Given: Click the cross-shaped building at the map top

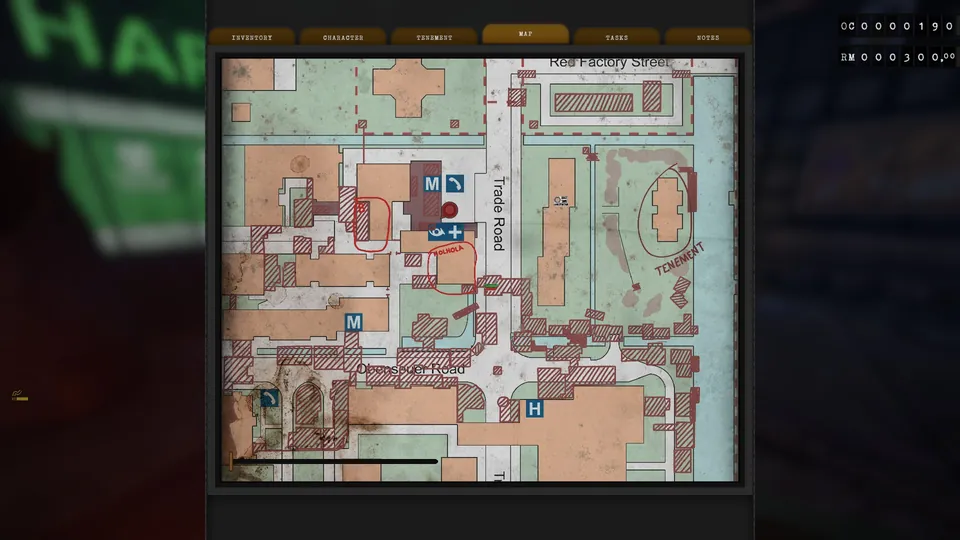Looking at the screenshot, I should pos(408,86).
